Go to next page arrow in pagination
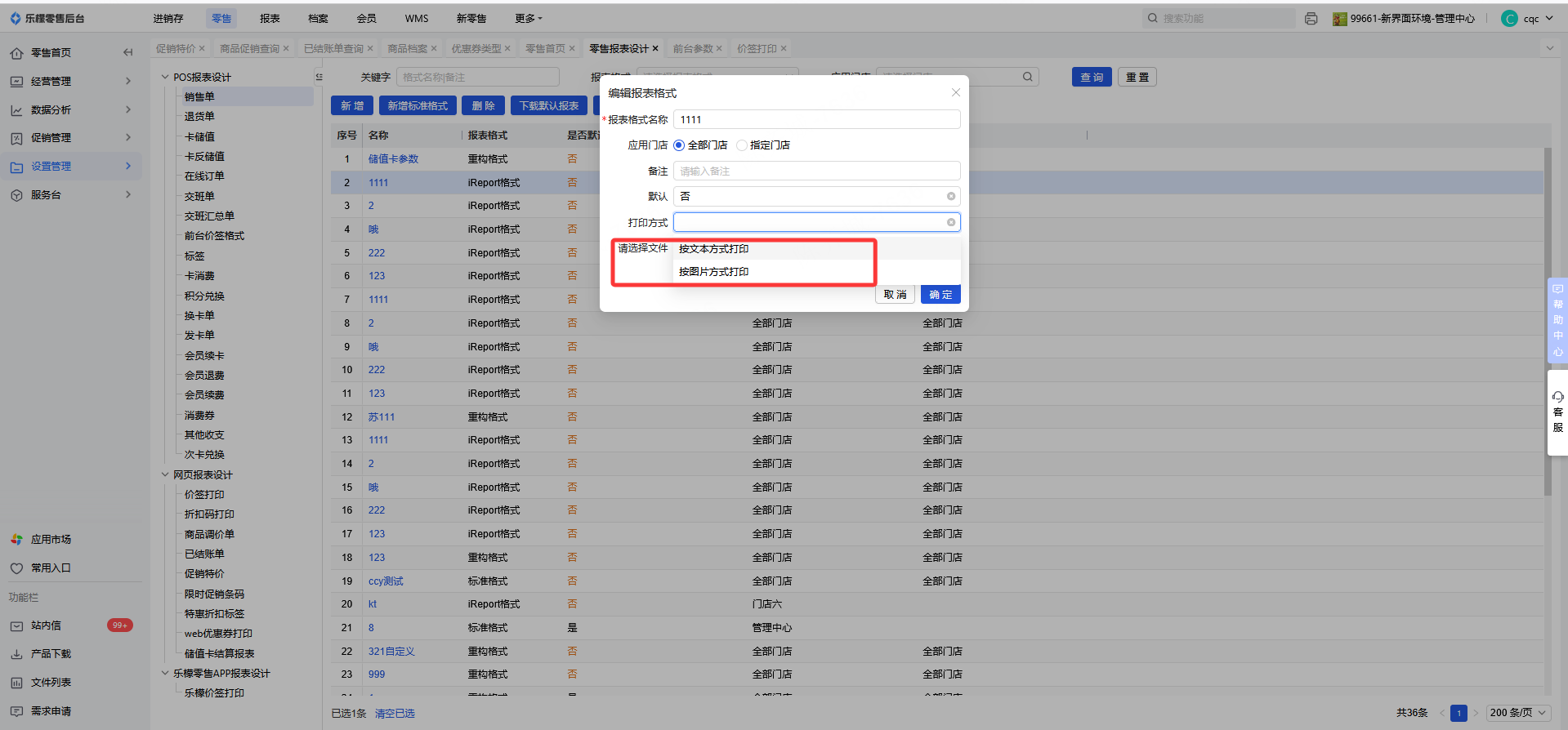Screen dimensions: 1568x730 (1476, 713)
